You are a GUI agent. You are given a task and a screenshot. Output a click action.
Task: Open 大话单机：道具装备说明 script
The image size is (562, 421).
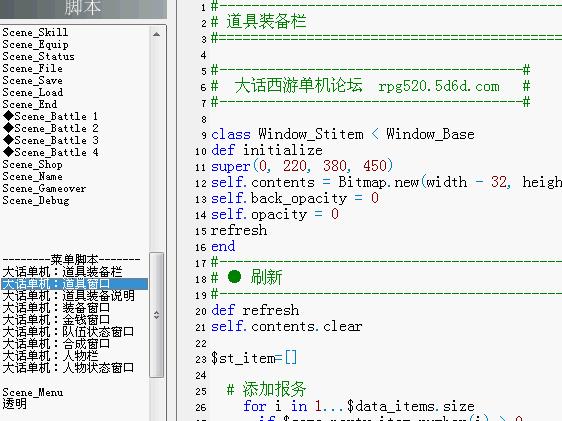68,296
